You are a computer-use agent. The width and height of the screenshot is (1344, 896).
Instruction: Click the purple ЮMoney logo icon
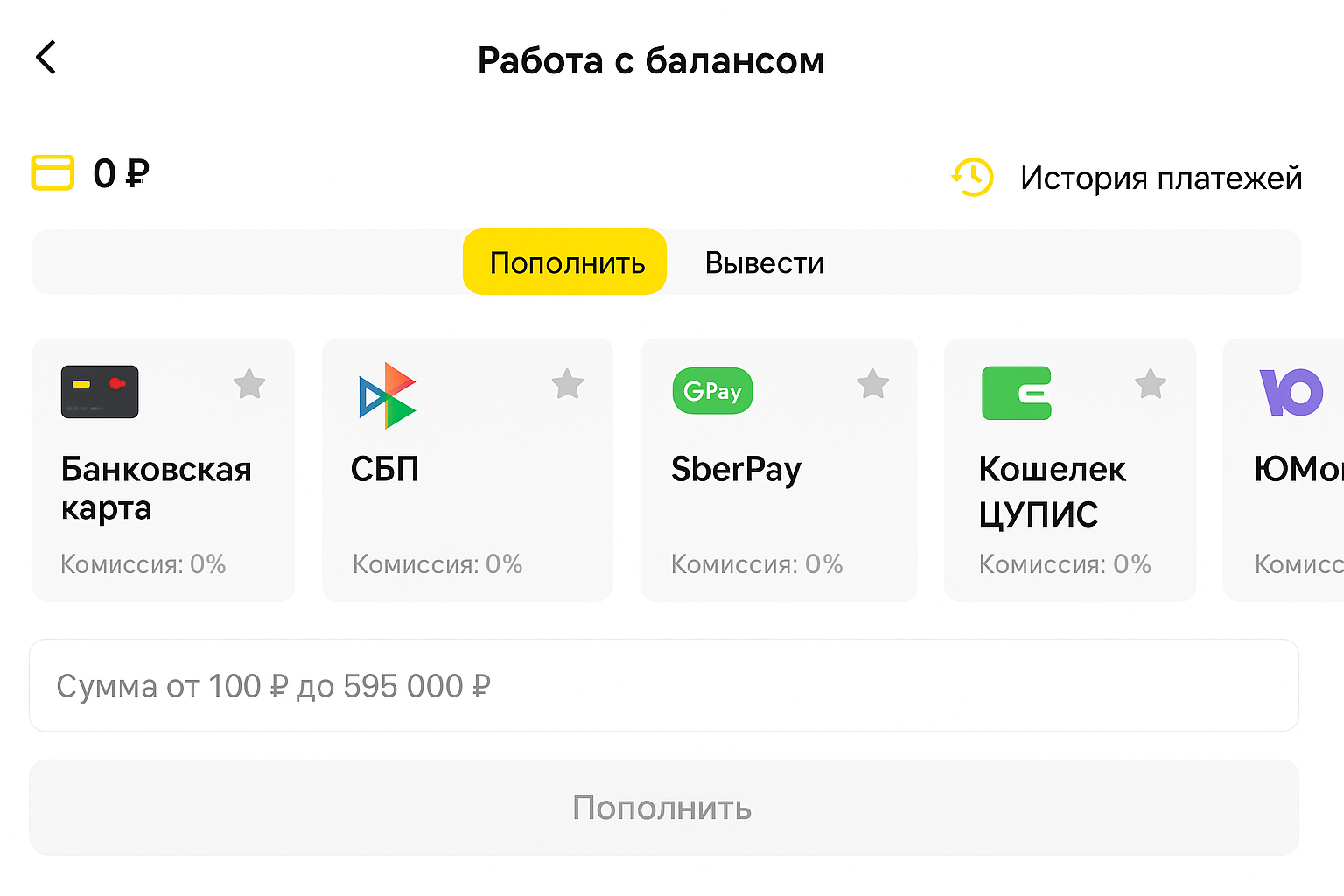(1293, 393)
